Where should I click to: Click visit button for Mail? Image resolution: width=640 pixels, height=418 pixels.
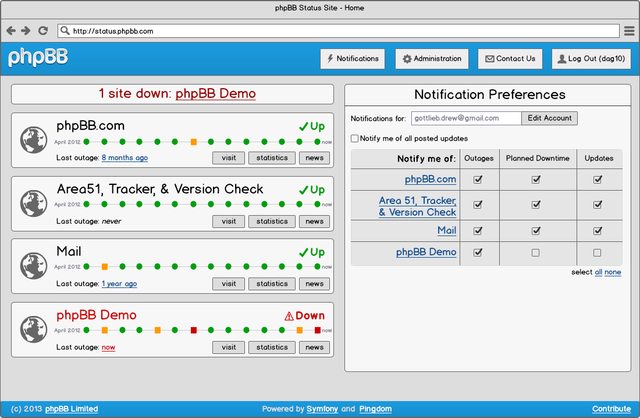pyautogui.click(x=229, y=284)
